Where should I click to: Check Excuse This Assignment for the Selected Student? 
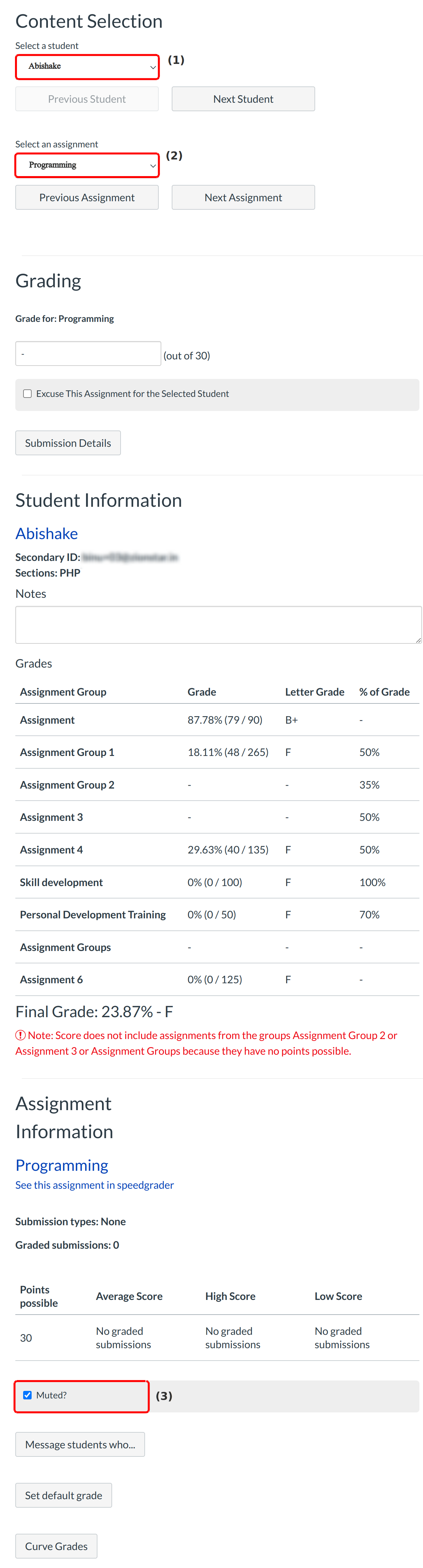click(x=27, y=394)
